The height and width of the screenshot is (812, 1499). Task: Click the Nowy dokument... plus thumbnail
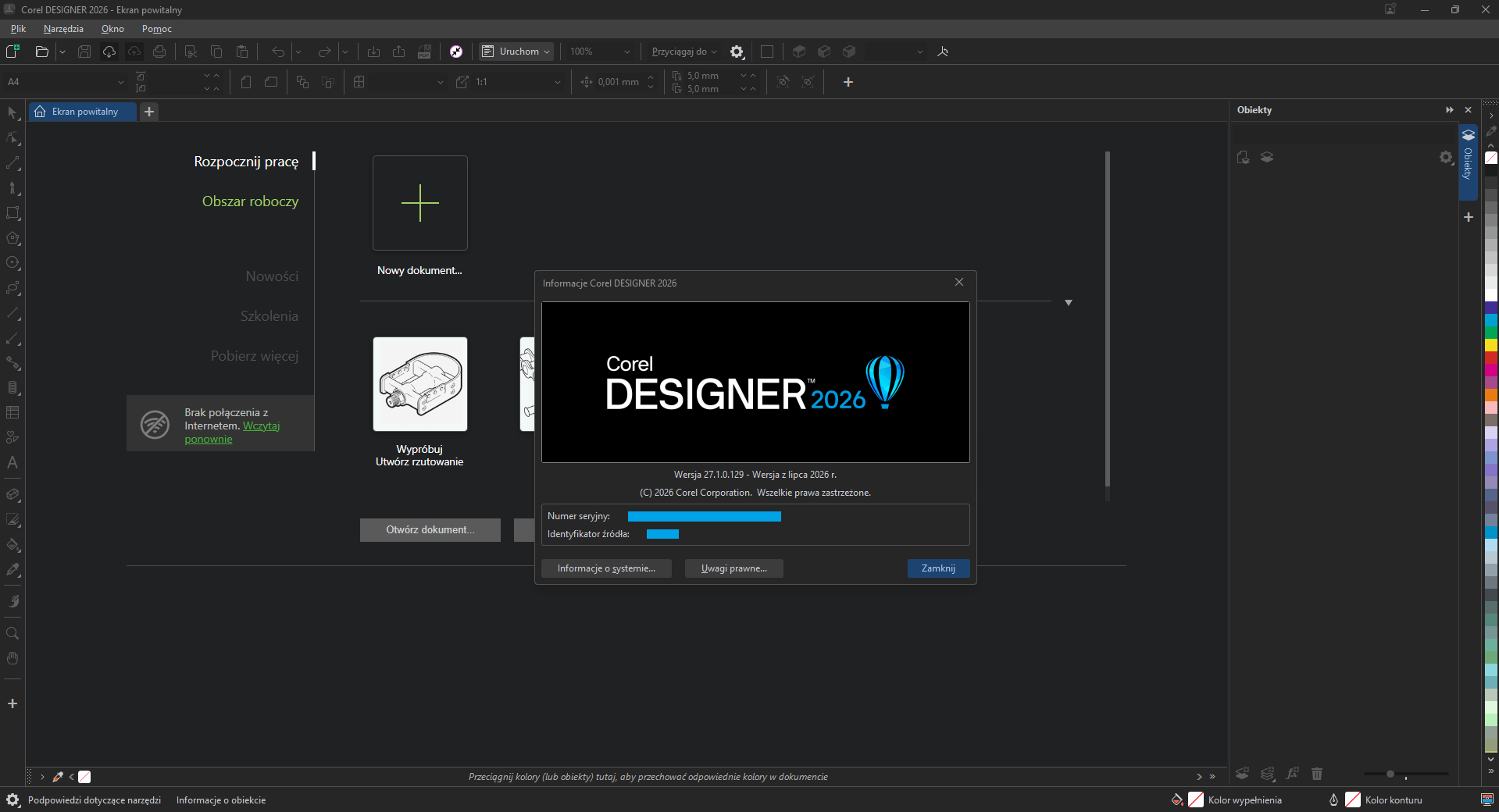420,203
